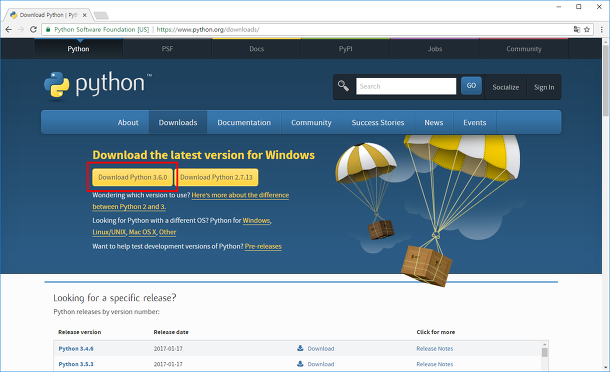Screen dimensions: 610x372
Task: Open the Documentation menu item
Action: point(244,123)
